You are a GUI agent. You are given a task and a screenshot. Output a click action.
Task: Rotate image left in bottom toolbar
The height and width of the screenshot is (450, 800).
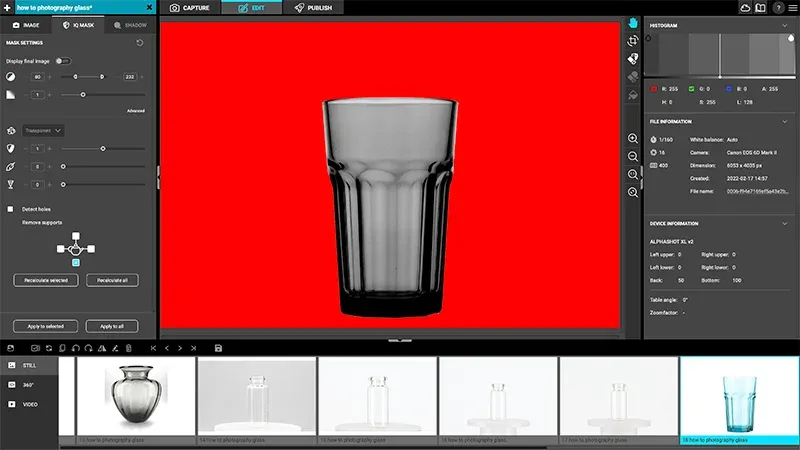click(76, 348)
